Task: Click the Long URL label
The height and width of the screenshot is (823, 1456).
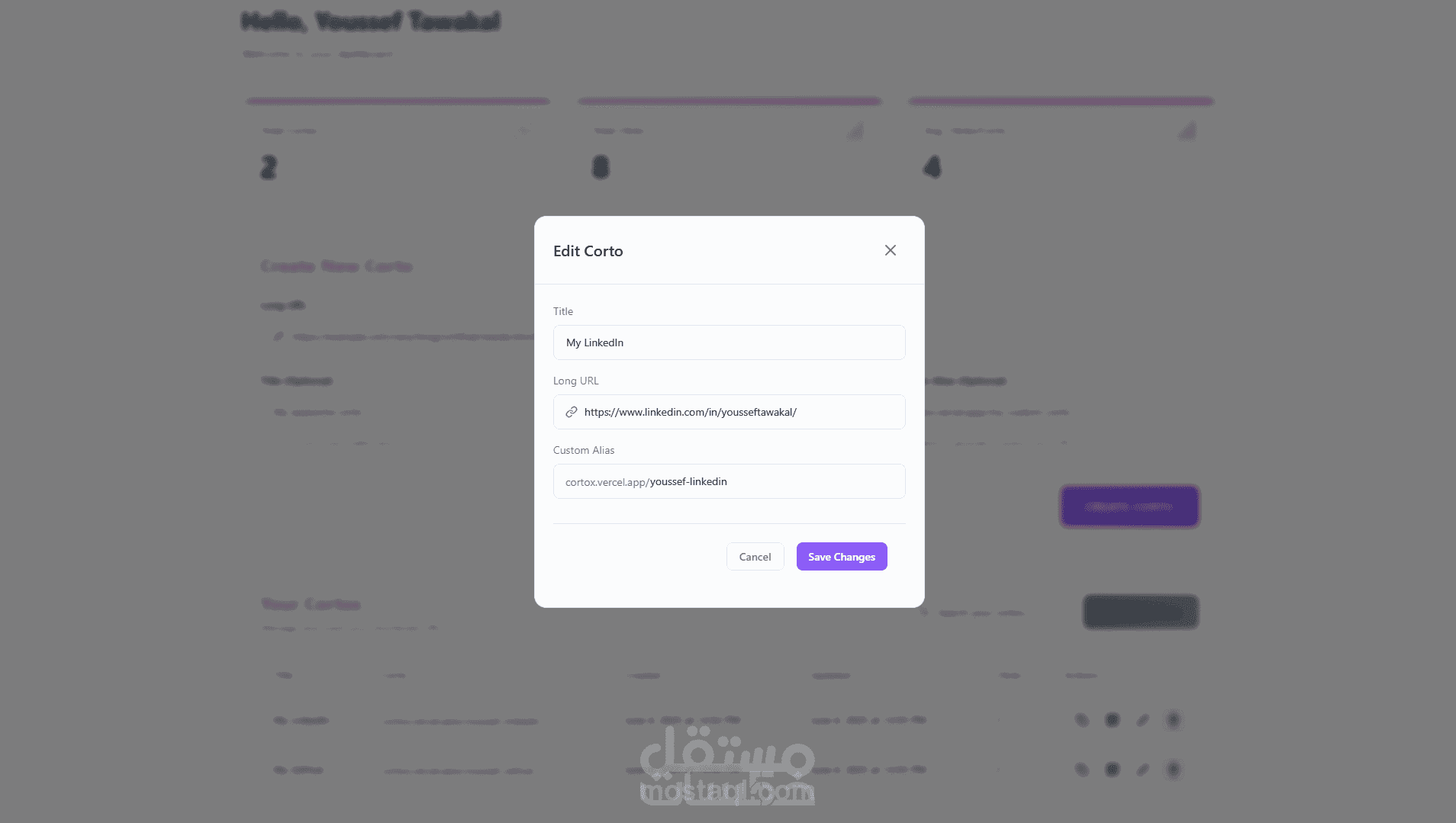Action: point(575,381)
